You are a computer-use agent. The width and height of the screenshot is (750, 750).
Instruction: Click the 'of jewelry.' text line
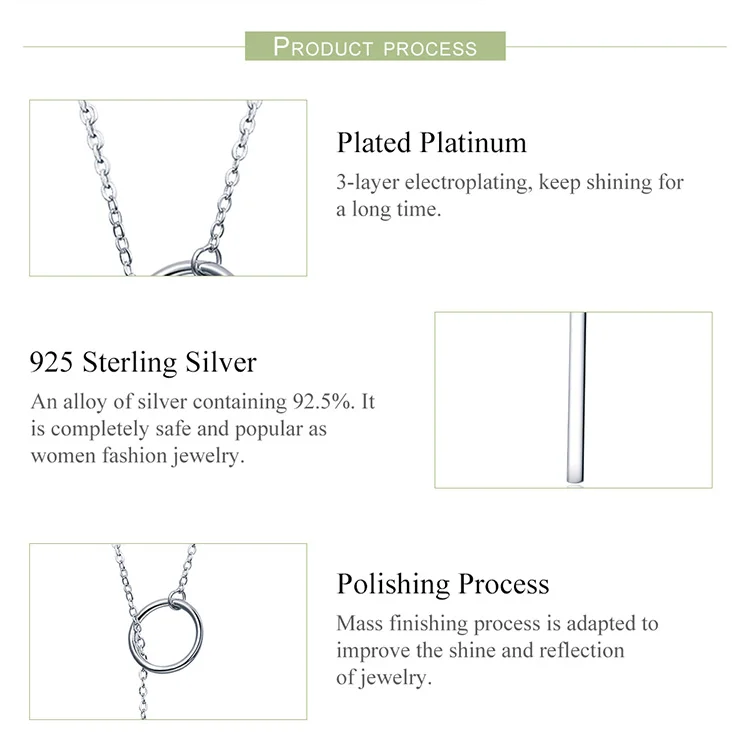384,678
